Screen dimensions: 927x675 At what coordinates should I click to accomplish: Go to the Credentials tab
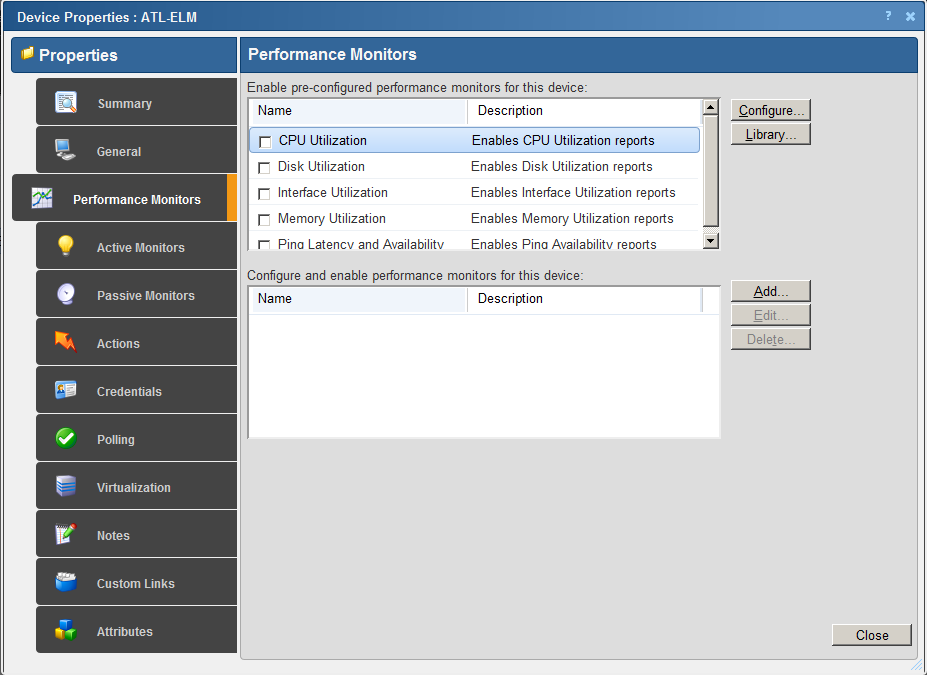[137, 390]
